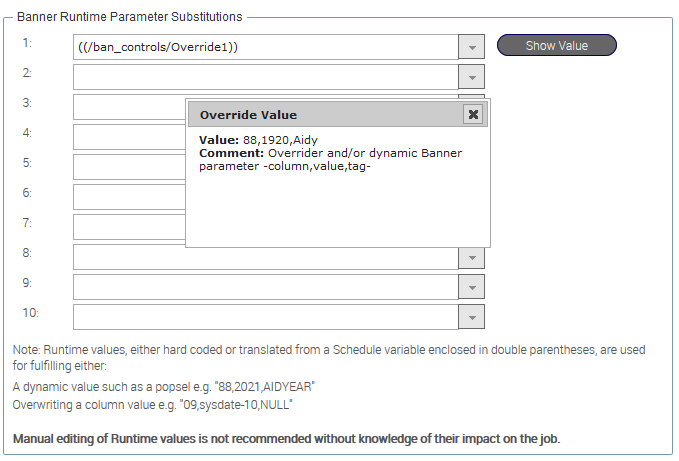
Task: Close the Override Value popup
Action: pos(473,114)
